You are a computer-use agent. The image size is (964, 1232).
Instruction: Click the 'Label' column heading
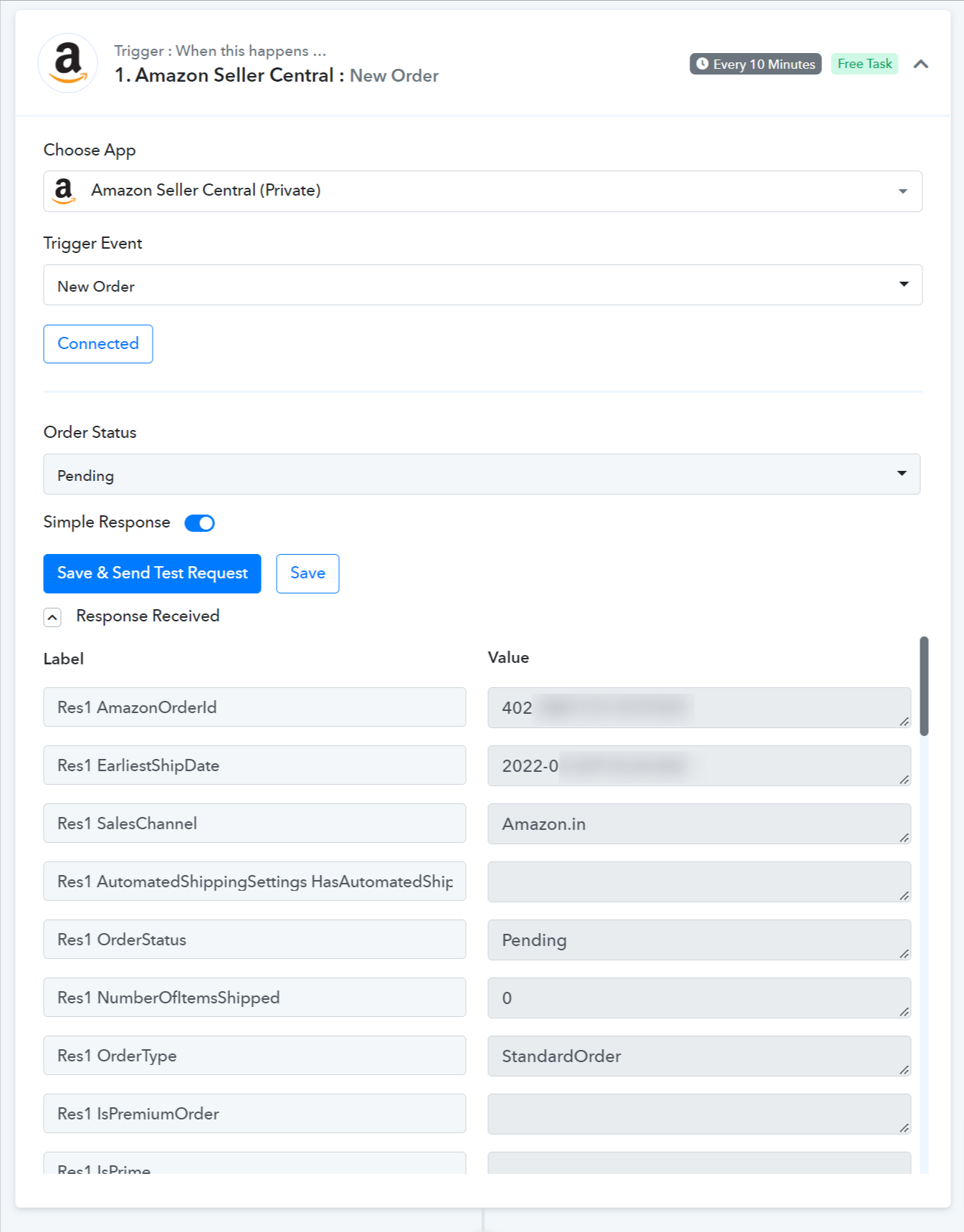64,659
